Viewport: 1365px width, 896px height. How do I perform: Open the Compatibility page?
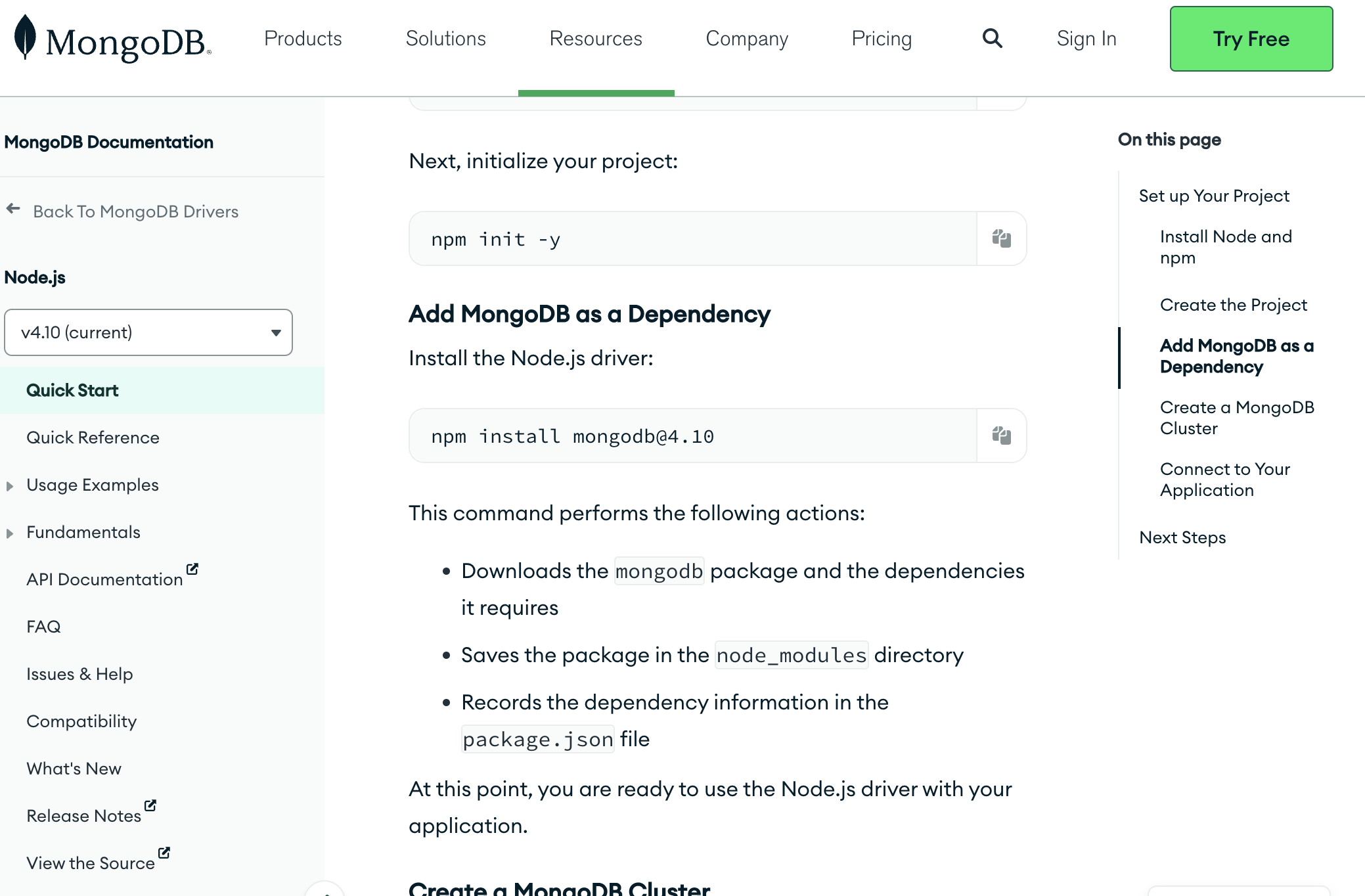click(x=81, y=721)
